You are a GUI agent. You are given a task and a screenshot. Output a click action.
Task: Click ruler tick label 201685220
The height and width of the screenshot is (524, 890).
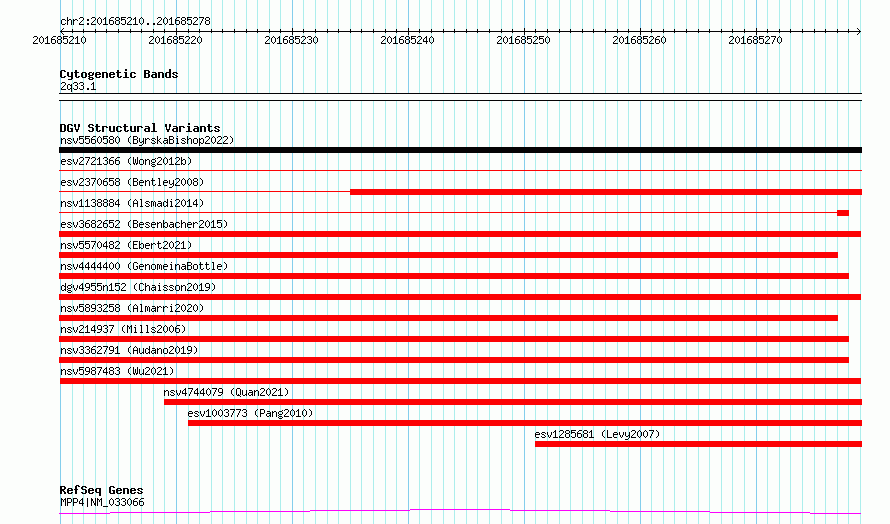[175, 40]
